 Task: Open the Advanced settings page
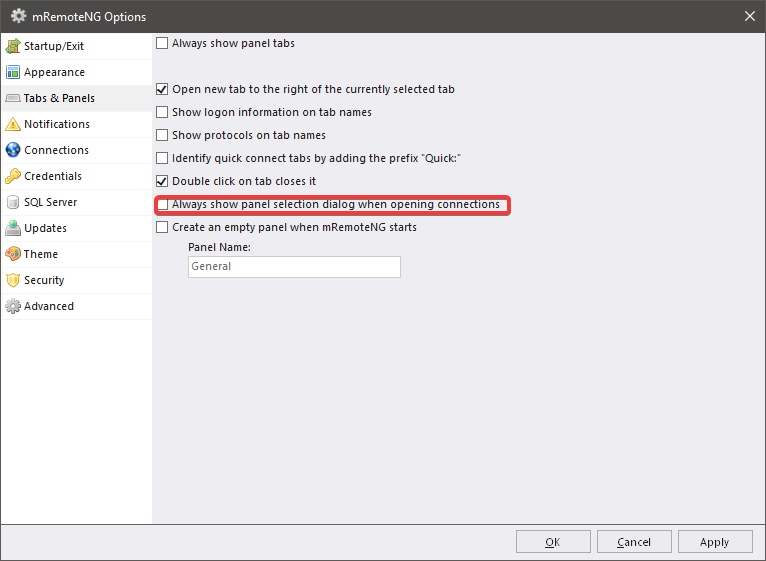pos(77,306)
